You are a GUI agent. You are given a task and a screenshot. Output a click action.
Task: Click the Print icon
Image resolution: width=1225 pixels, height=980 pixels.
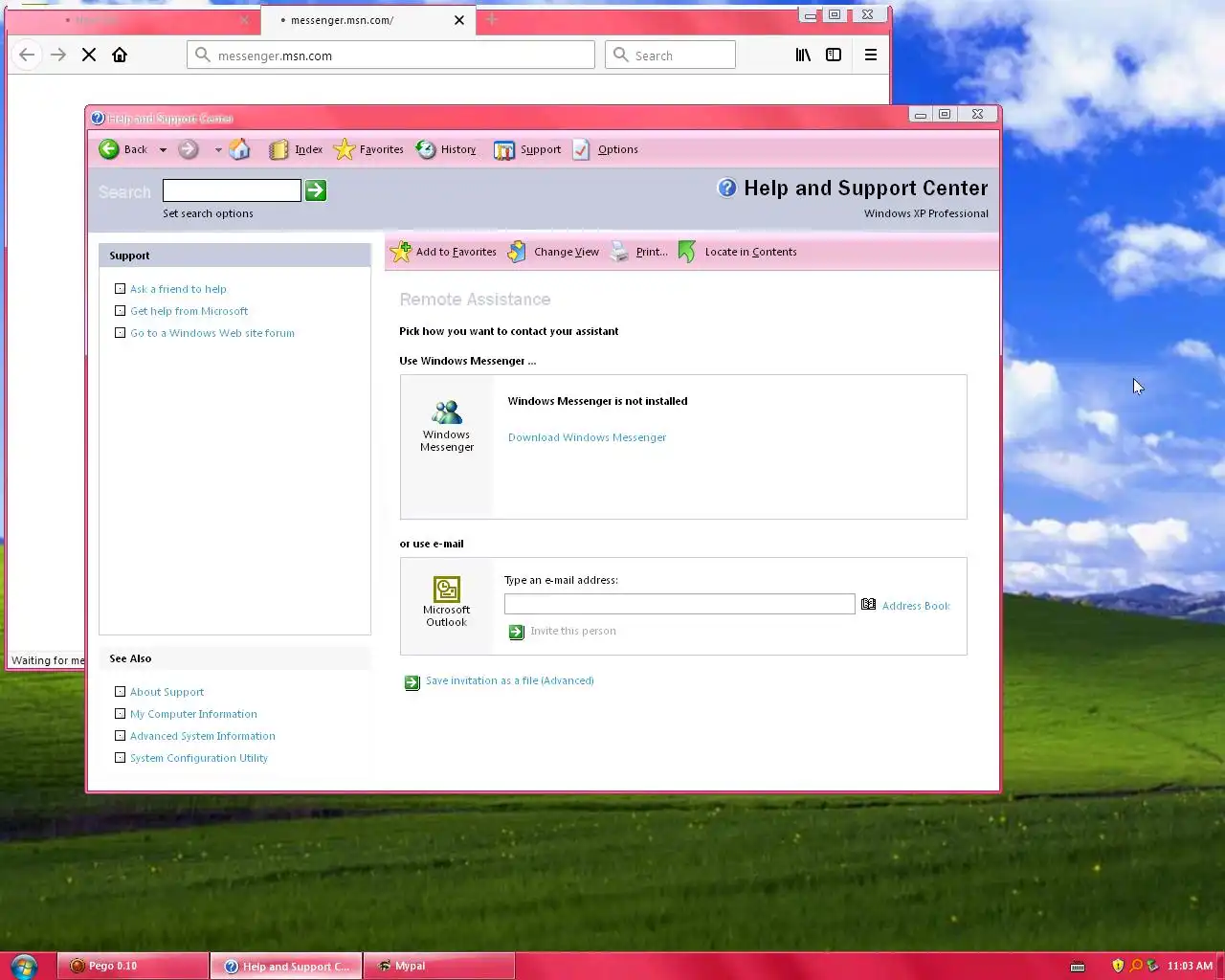620,252
